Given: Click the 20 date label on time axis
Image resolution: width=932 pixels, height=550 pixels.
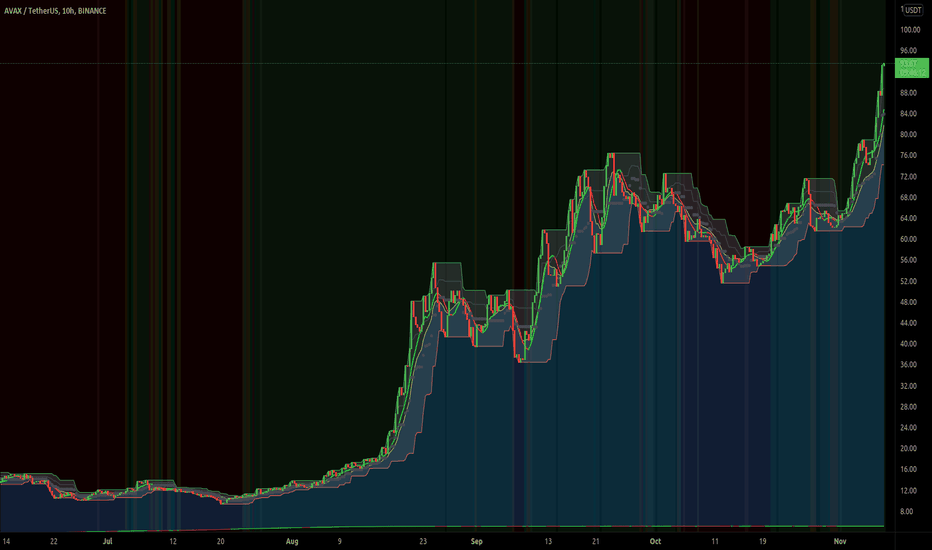Looking at the screenshot, I should (221, 541).
